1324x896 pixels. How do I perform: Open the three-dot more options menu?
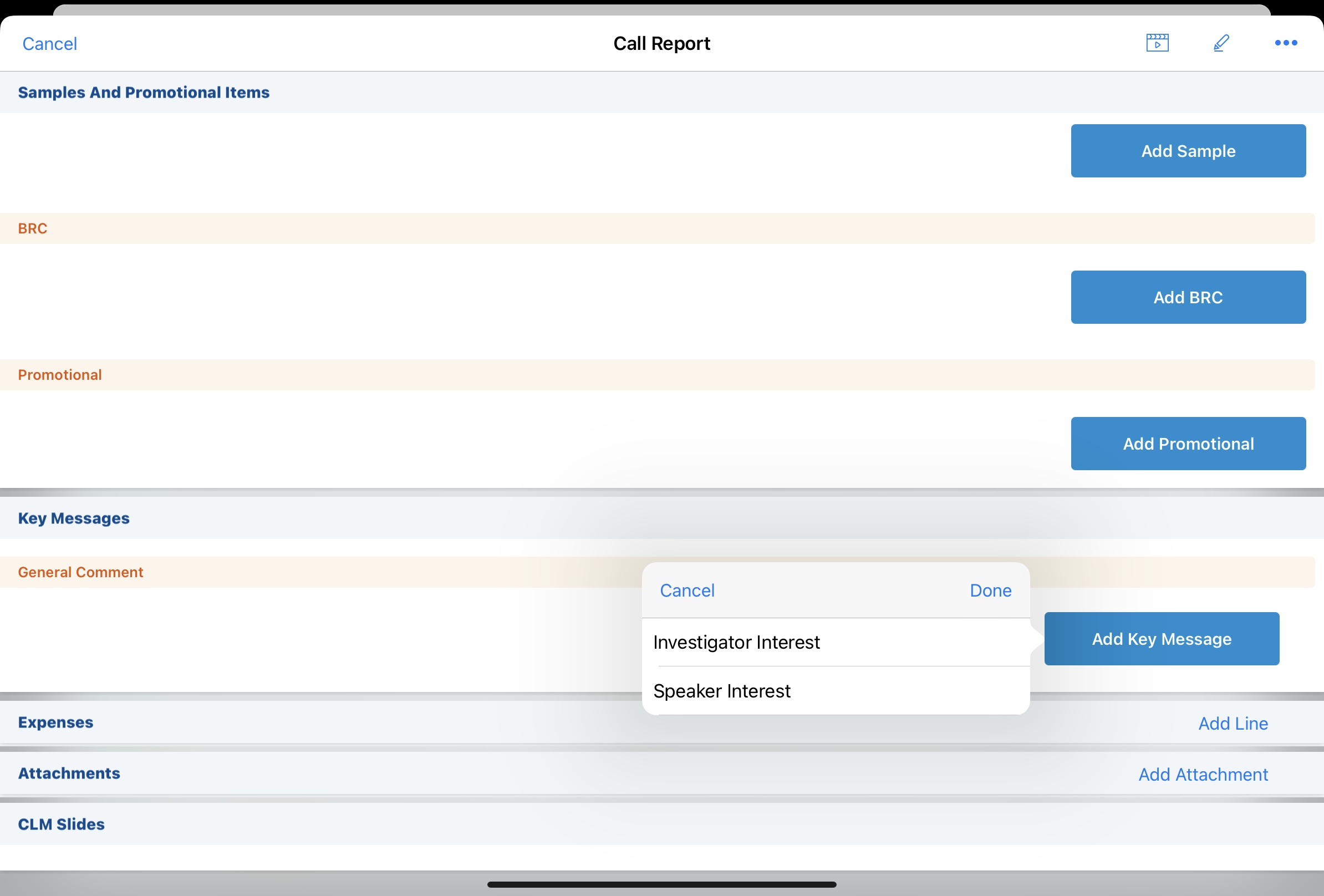pos(1286,43)
